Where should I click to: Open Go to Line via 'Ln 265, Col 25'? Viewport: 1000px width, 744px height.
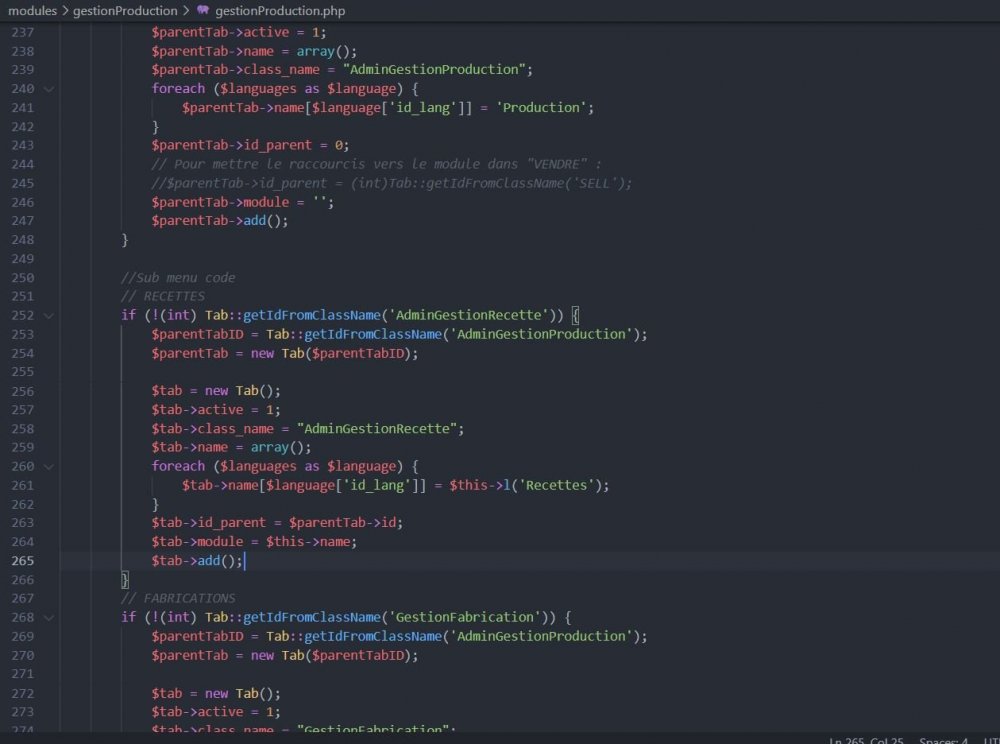coord(865,740)
